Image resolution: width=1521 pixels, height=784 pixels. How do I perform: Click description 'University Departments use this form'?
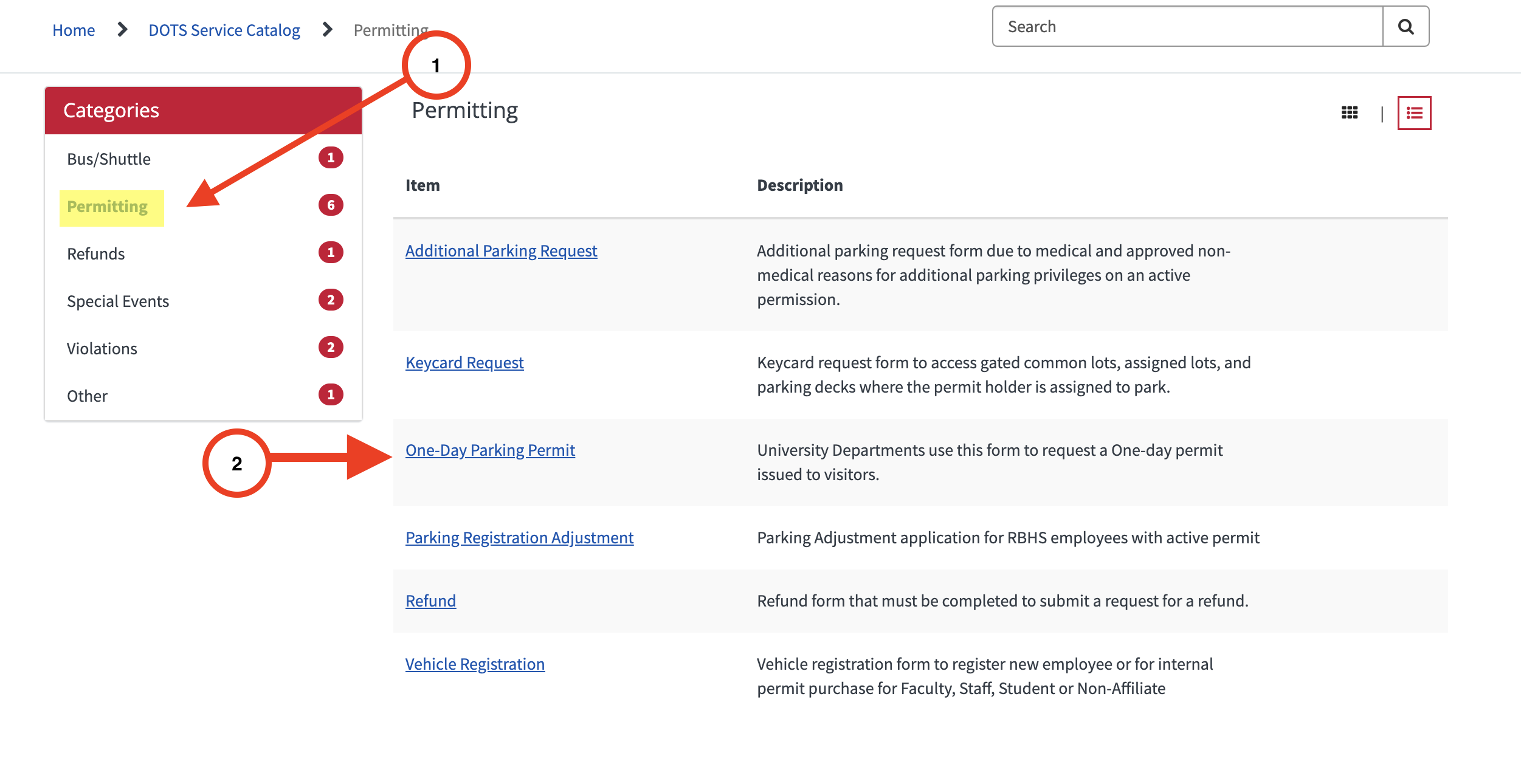(990, 462)
